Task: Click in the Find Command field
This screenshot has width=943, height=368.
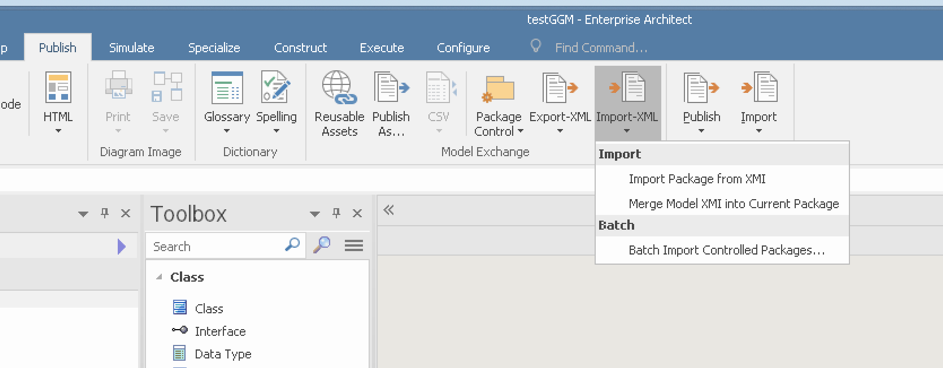Action: click(x=601, y=48)
